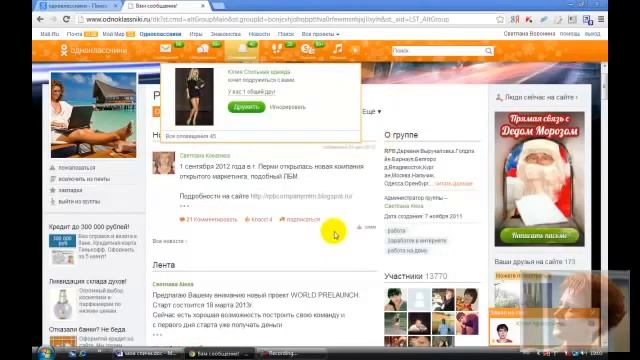Open the music note icon
The width and height of the screenshot is (640, 360).
coord(338,49)
